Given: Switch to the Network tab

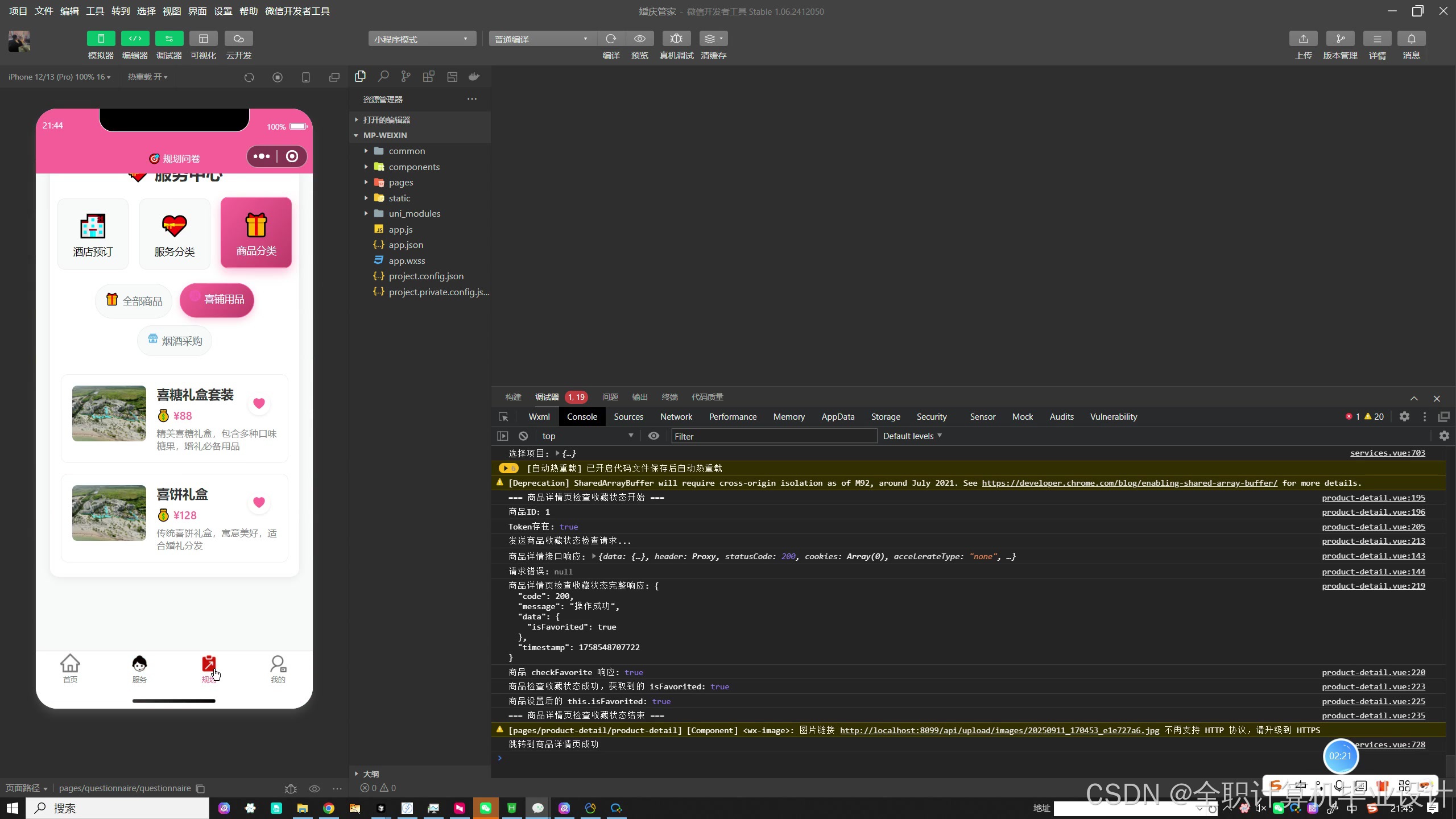Looking at the screenshot, I should (x=676, y=417).
